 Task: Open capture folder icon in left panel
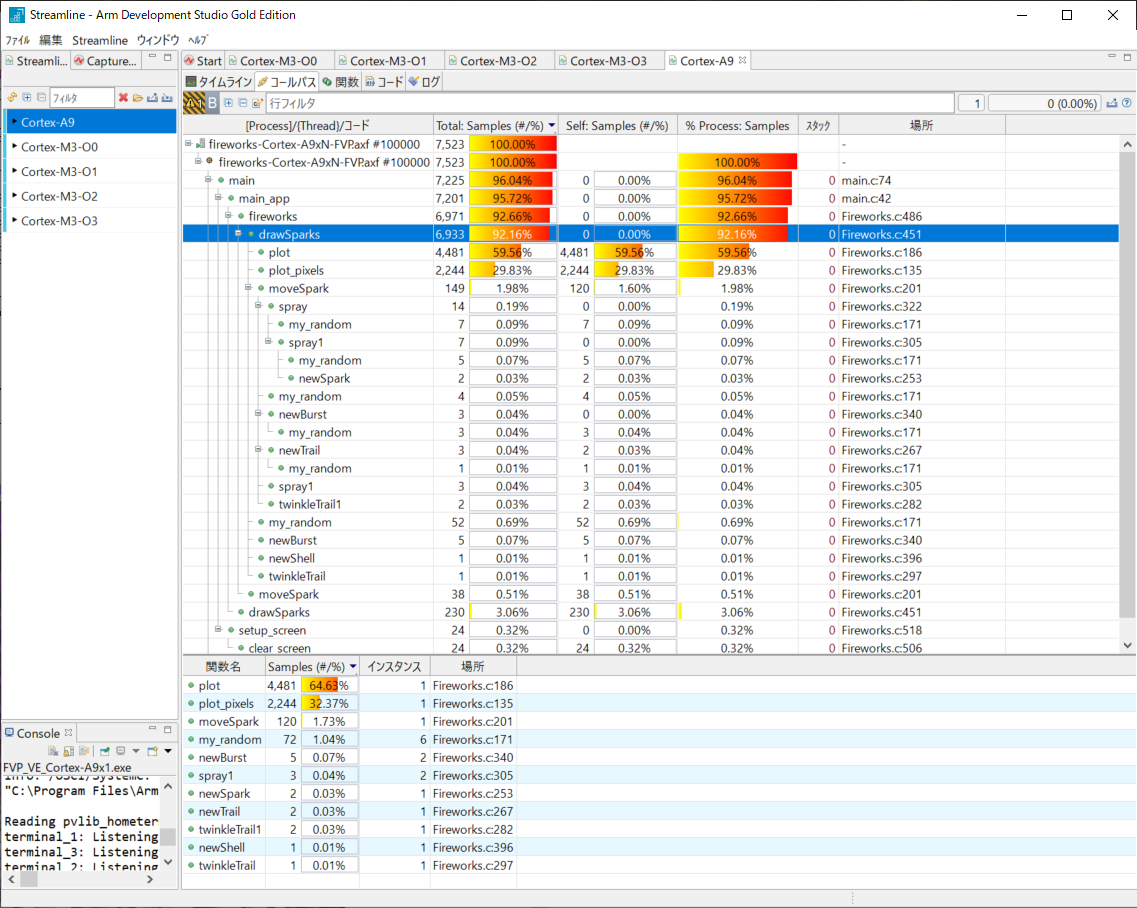coord(138,97)
